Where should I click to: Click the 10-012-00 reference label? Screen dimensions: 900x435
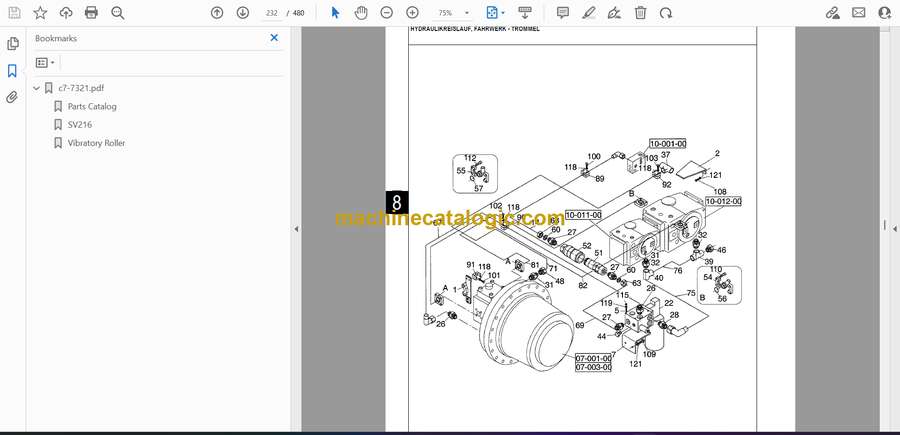[x=723, y=201]
